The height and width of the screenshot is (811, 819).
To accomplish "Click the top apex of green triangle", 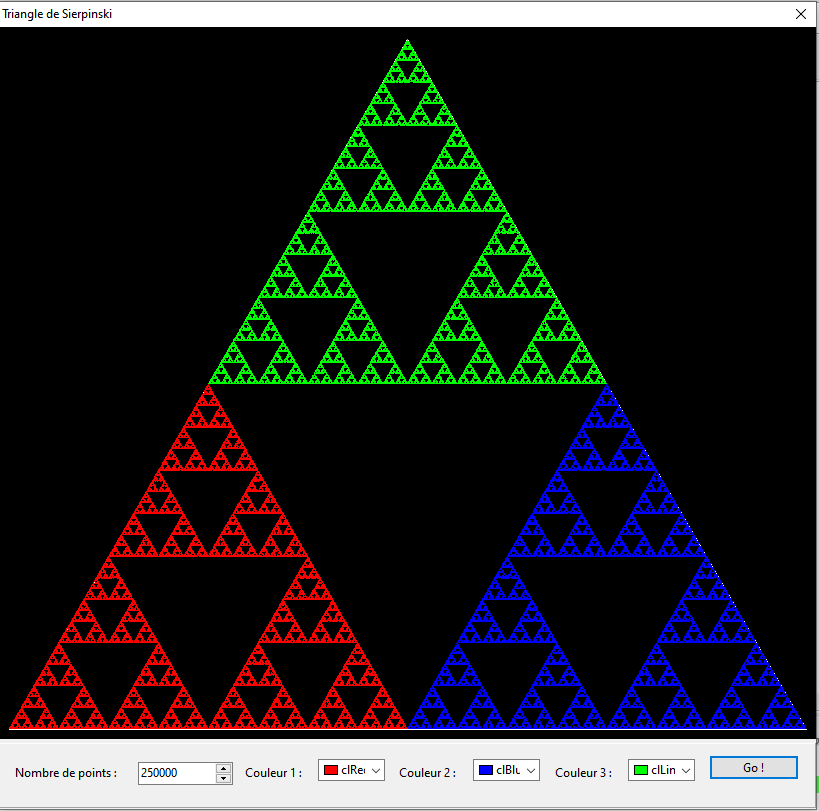I will [x=407, y=43].
